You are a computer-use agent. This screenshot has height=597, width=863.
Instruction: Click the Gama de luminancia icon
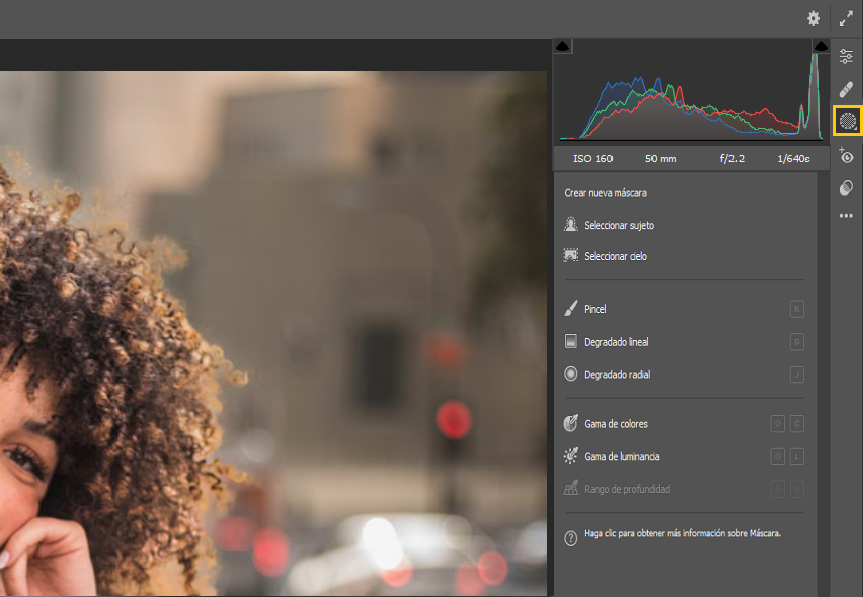click(571, 456)
